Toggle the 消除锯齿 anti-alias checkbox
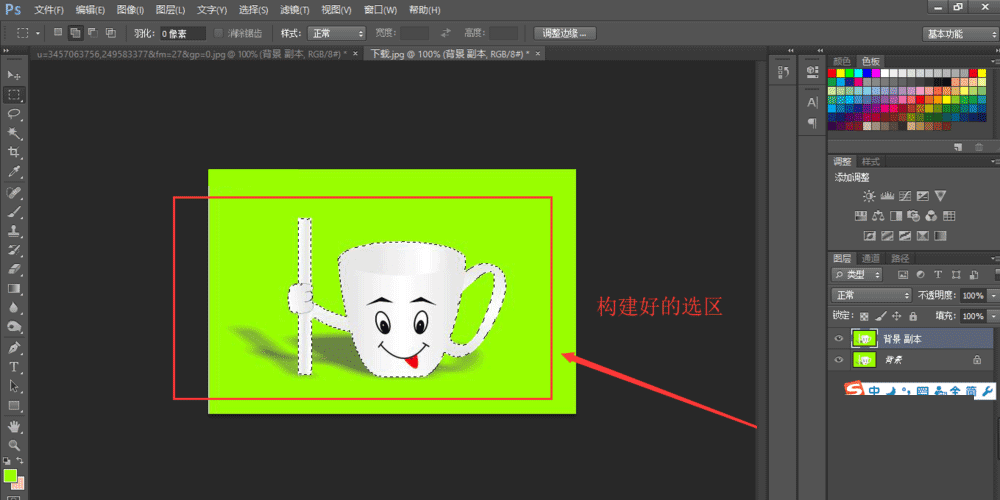This screenshot has height=500, width=1000. click(219, 33)
